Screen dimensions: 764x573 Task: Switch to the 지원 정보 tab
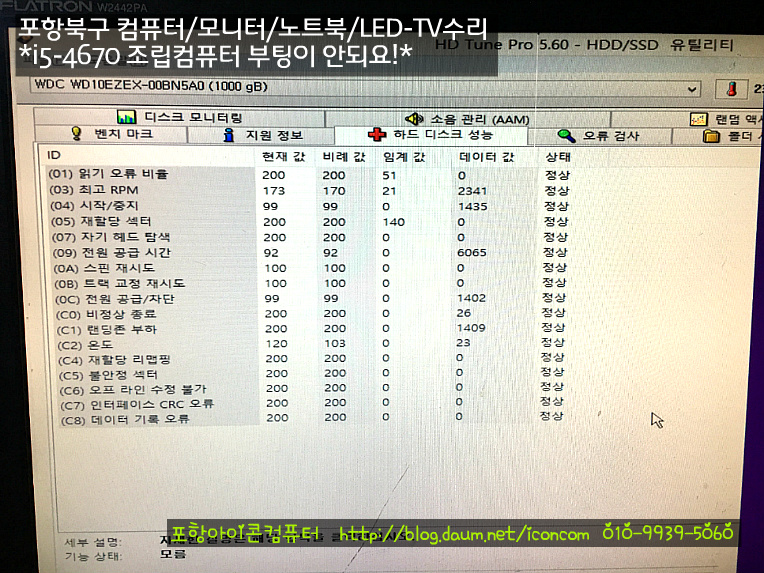(x=261, y=135)
